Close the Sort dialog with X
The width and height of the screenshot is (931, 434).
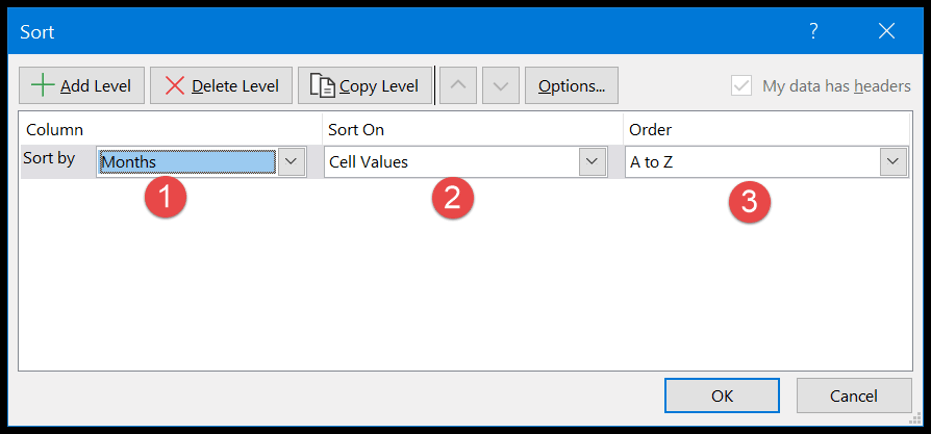point(886,31)
